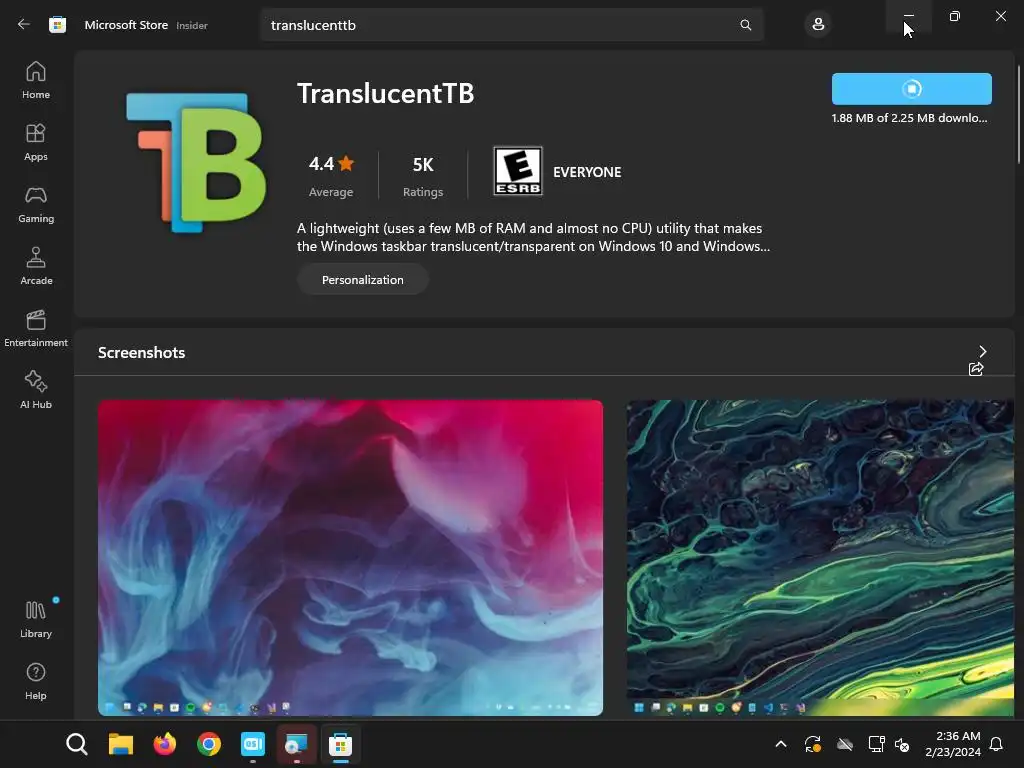Open AI Hub in the sidebar
This screenshot has width=1024, height=768.
coord(36,391)
